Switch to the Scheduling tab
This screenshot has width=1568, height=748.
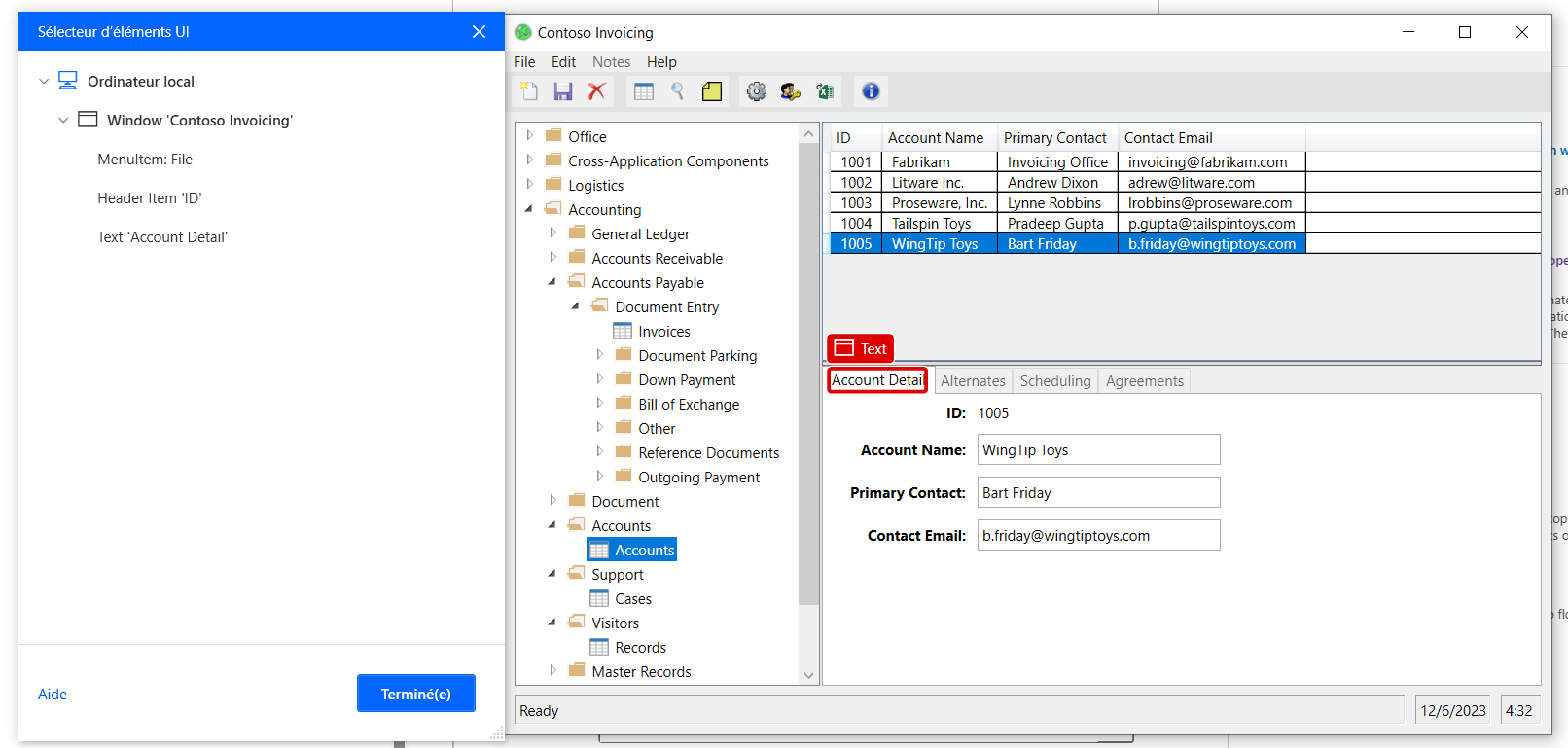pyautogui.click(x=1055, y=381)
